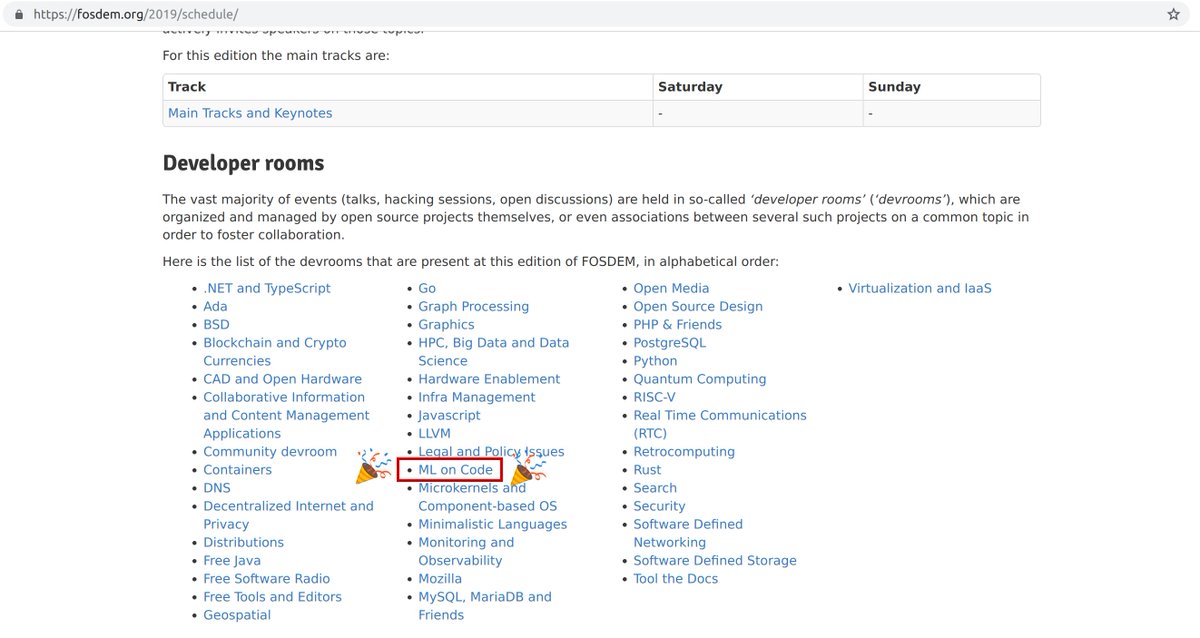
Task: Open Microkernels and Component-based OS devroom
Action: pyautogui.click(x=487, y=497)
